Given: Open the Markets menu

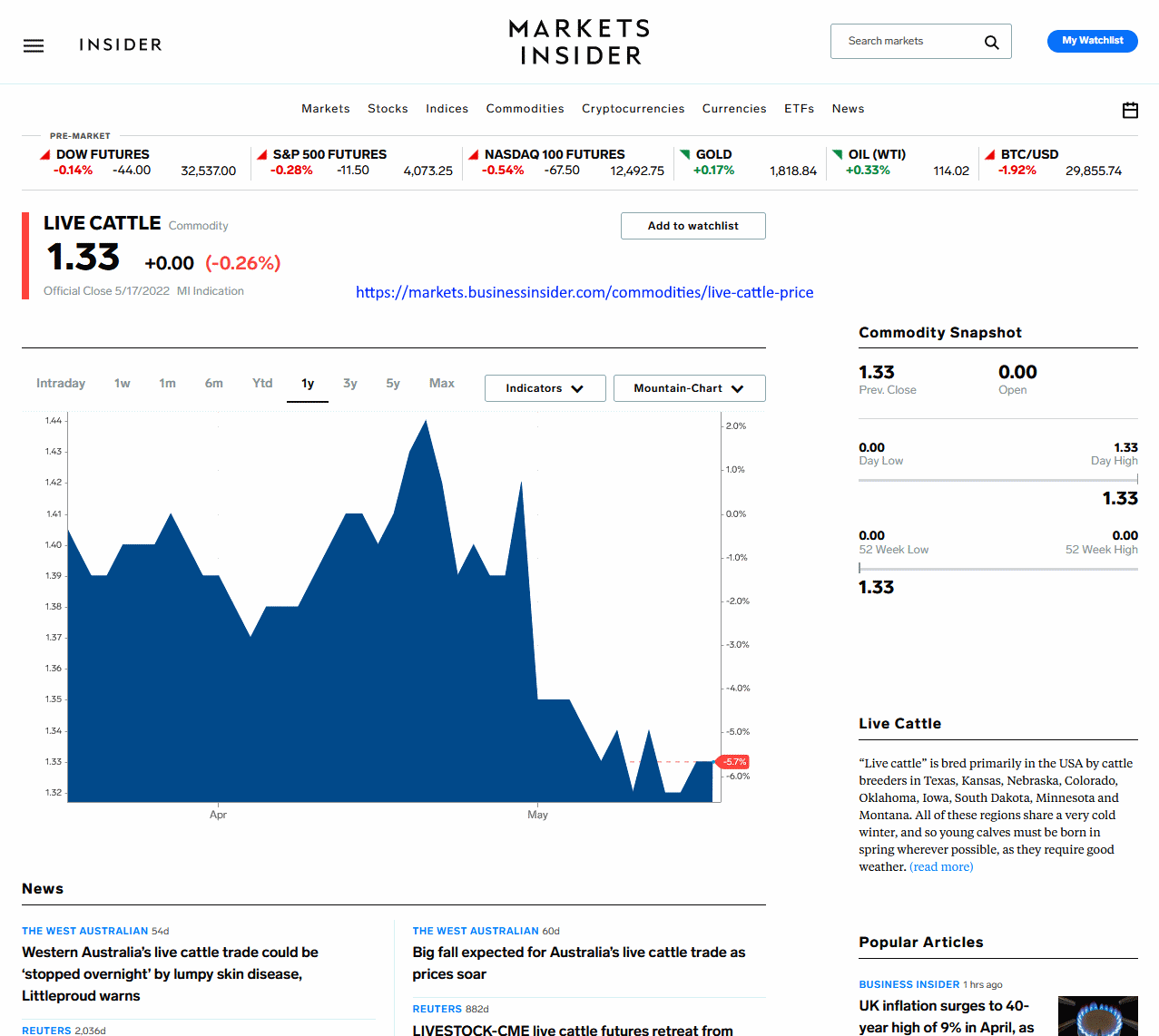Looking at the screenshot, I should tap(326, 109).
